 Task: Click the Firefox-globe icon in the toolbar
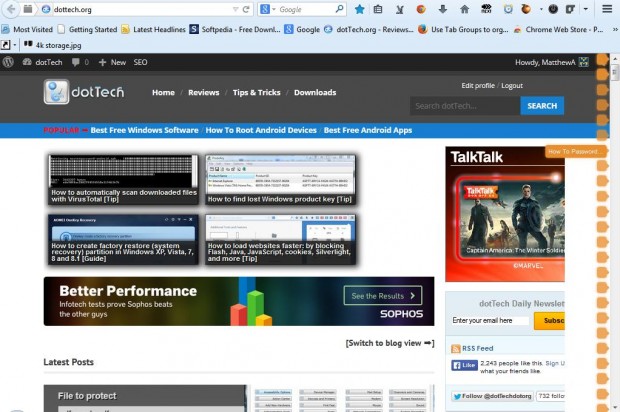click(421, 9)
